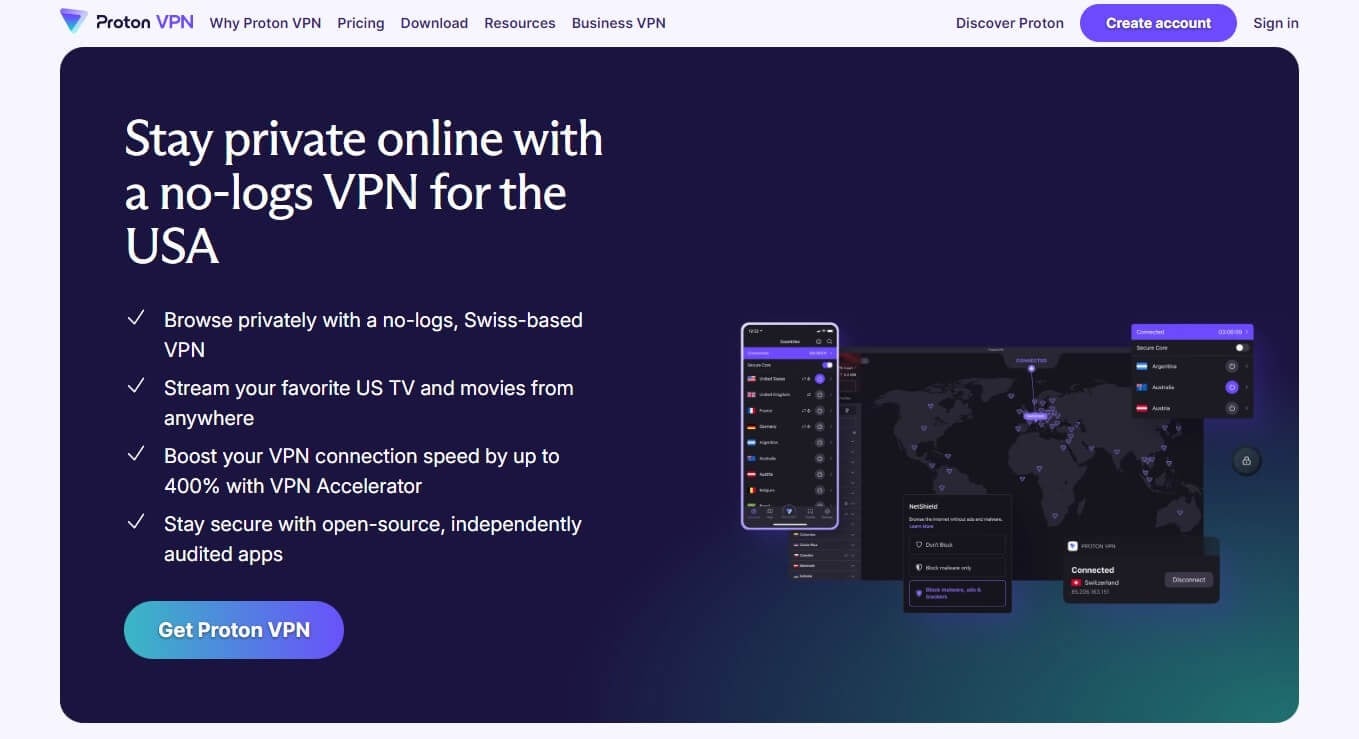Click the Germany flag on the phone list

point(752,427)
